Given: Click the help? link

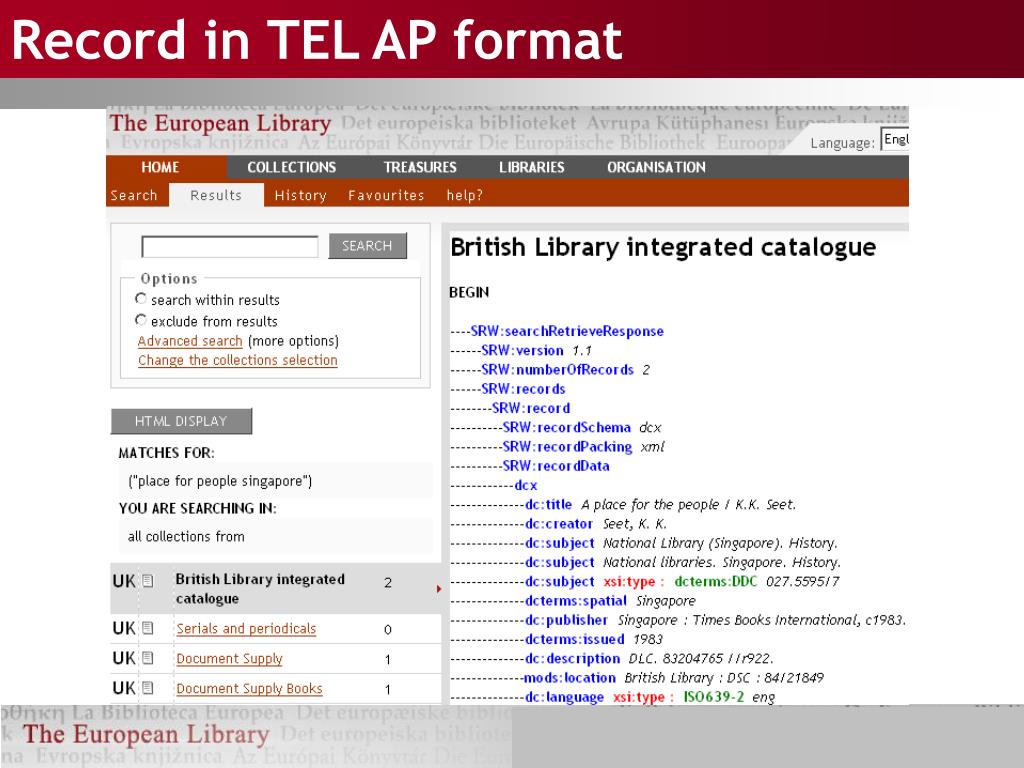Looking at the screenshot, I should pos(464,195).
